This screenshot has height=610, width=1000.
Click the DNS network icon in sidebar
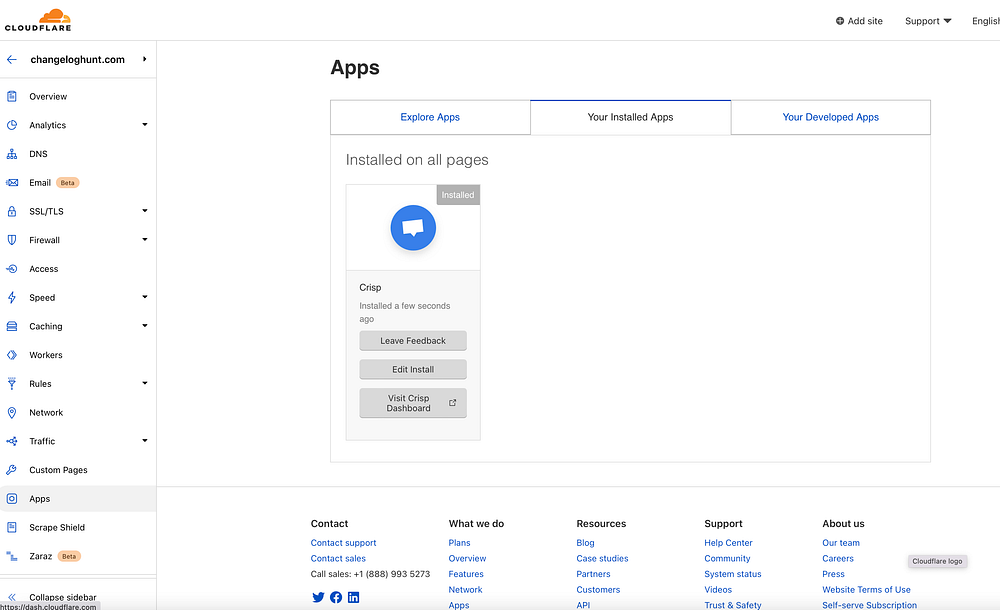(11, 154)
